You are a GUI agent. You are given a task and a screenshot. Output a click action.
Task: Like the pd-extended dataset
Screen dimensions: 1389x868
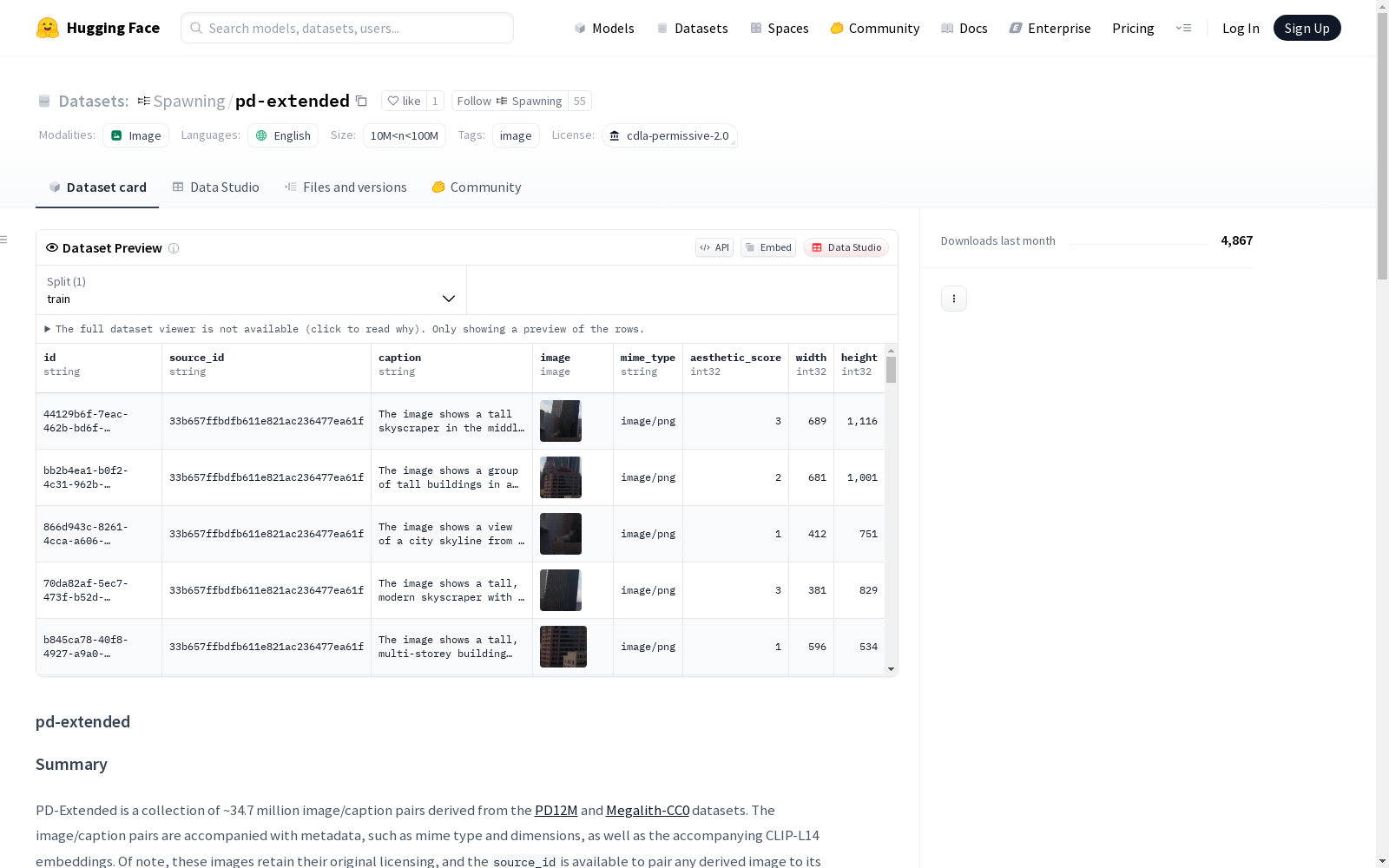click(x=404, y=101)
